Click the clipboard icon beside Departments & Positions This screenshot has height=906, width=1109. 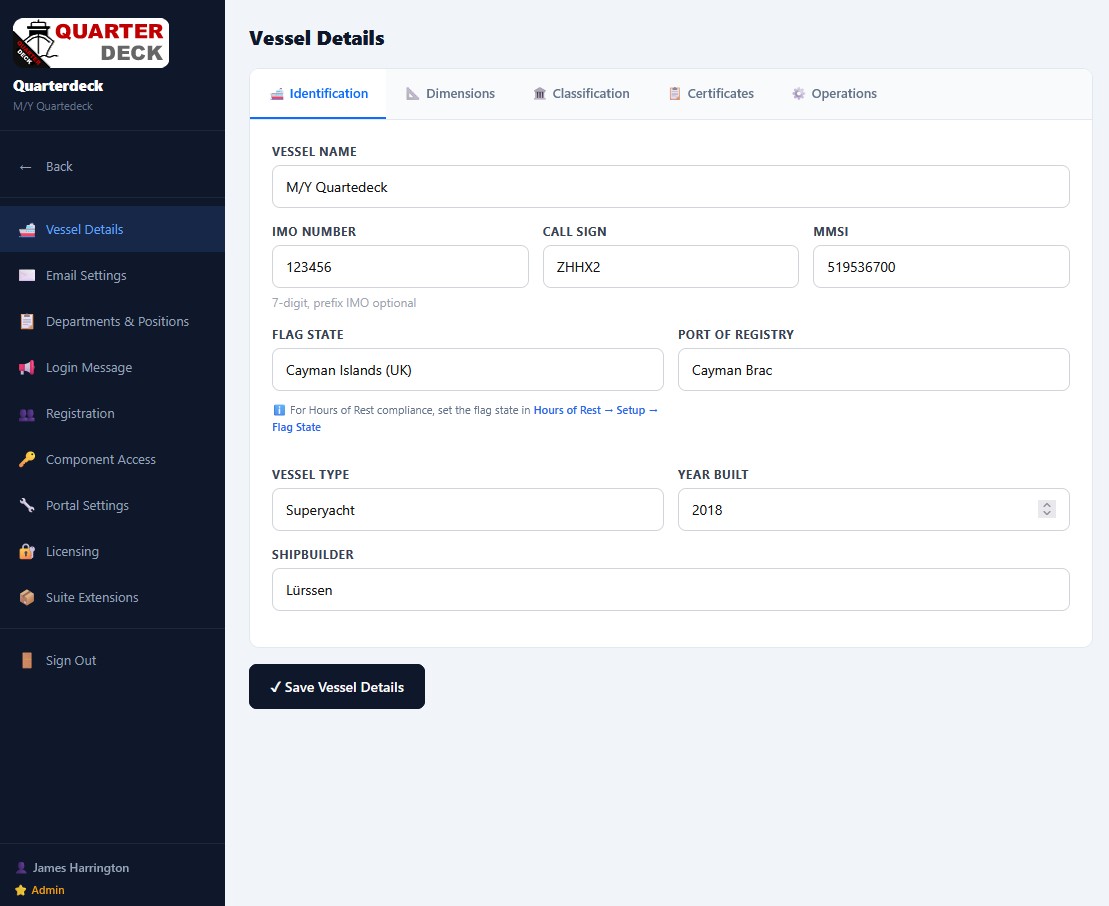pyautogui.click(x=27, y=322)
